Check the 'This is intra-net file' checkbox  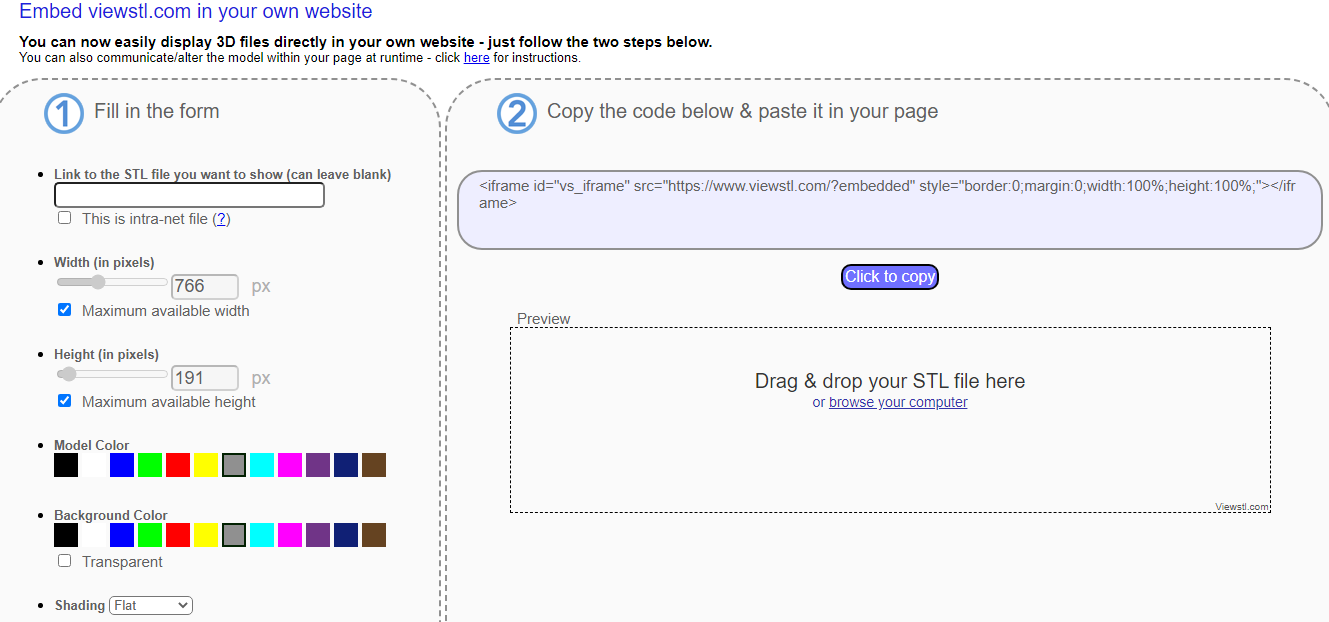coord(65,218)
